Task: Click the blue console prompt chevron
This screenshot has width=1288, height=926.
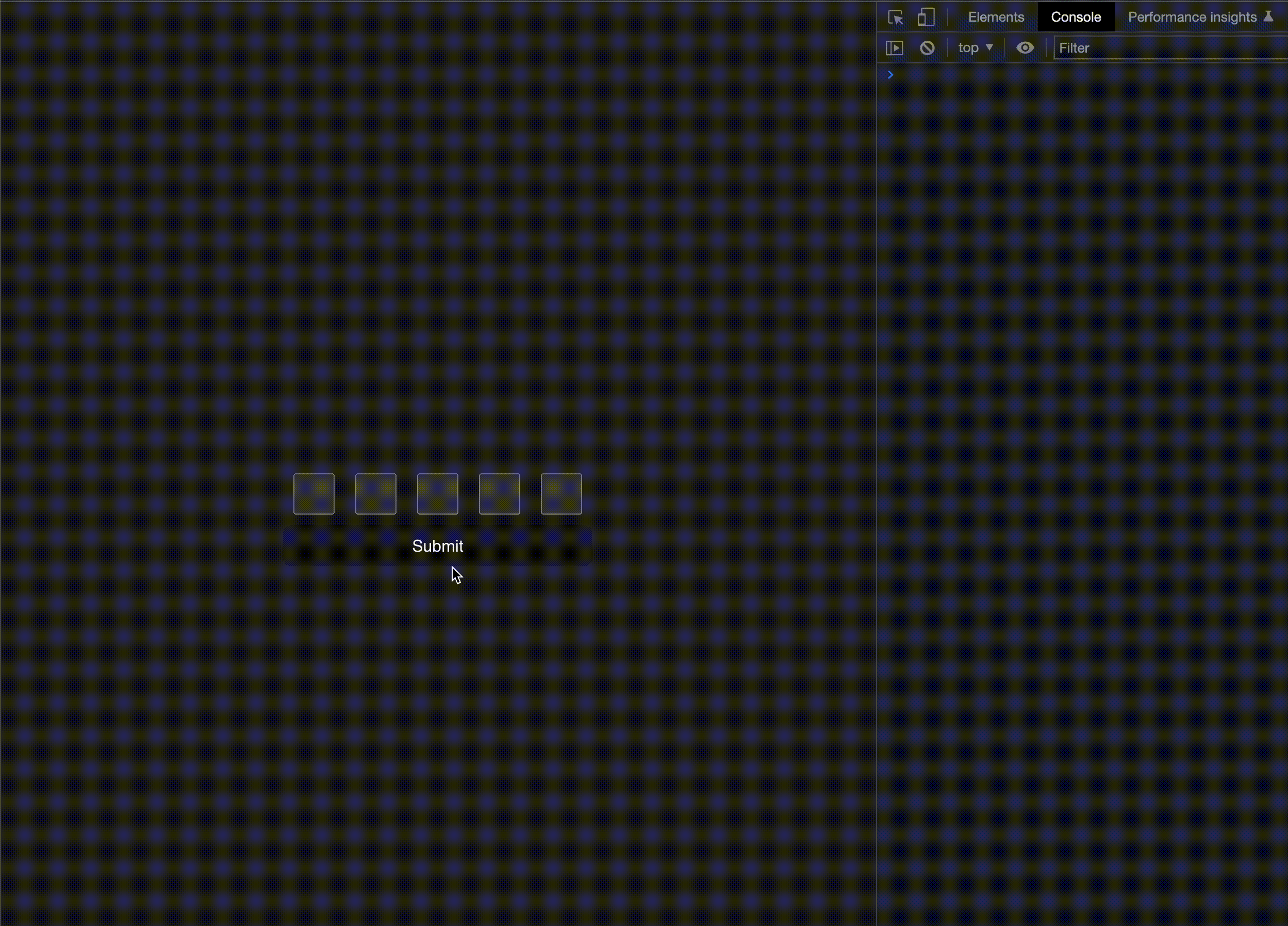Action: [x=890, y=74]
